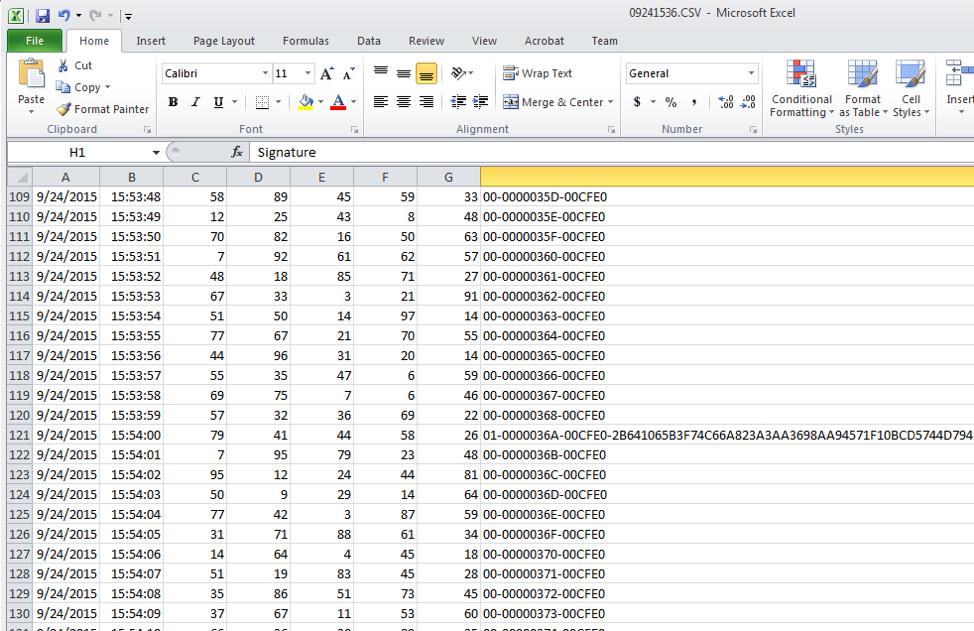Open the font size dropdown showing 11
This screenshot has width=974, height=631.
tap(307, 73)
